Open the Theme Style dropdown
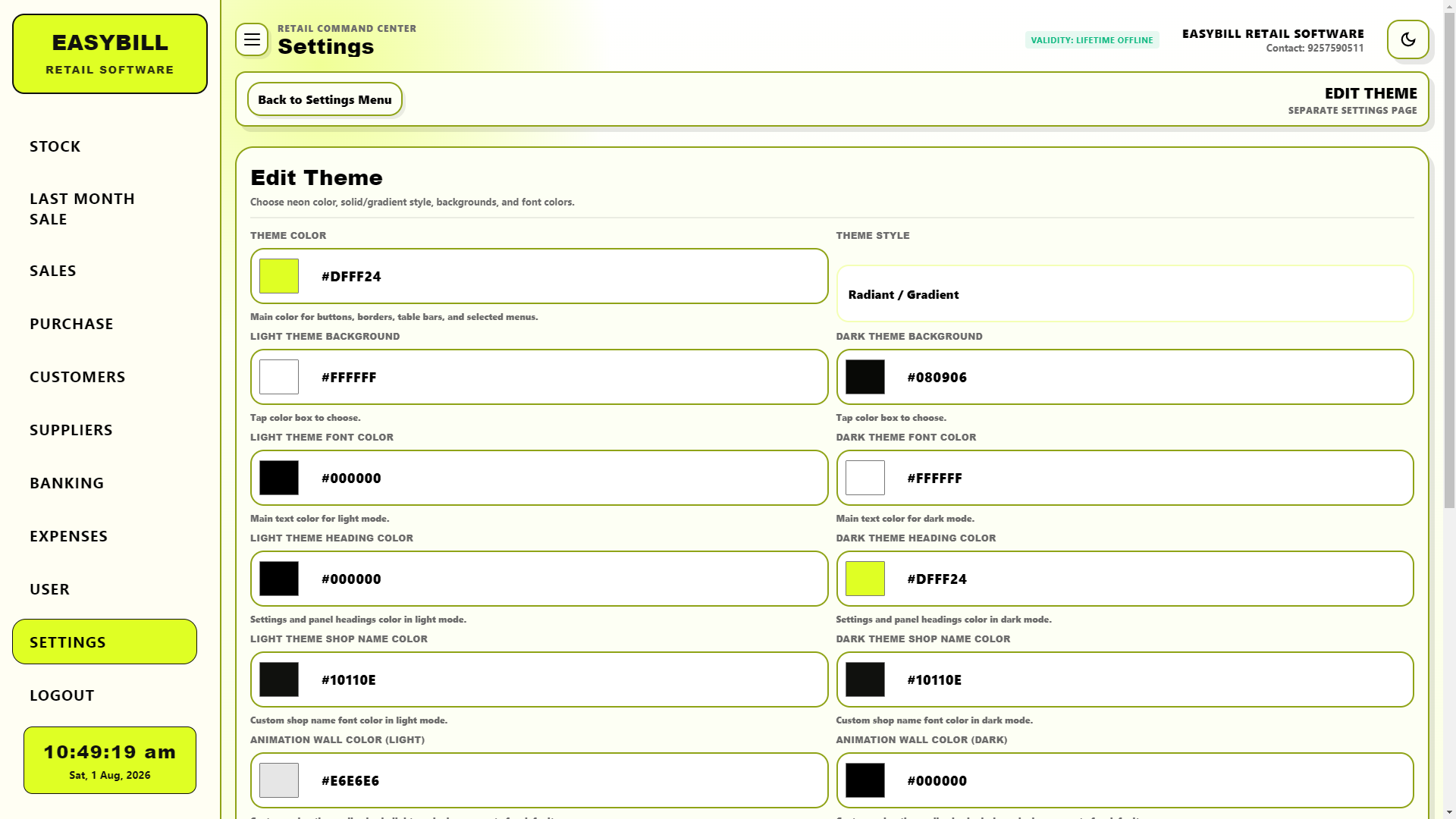This screenshot has width=1456, height=819. (x=1125, y=294)
